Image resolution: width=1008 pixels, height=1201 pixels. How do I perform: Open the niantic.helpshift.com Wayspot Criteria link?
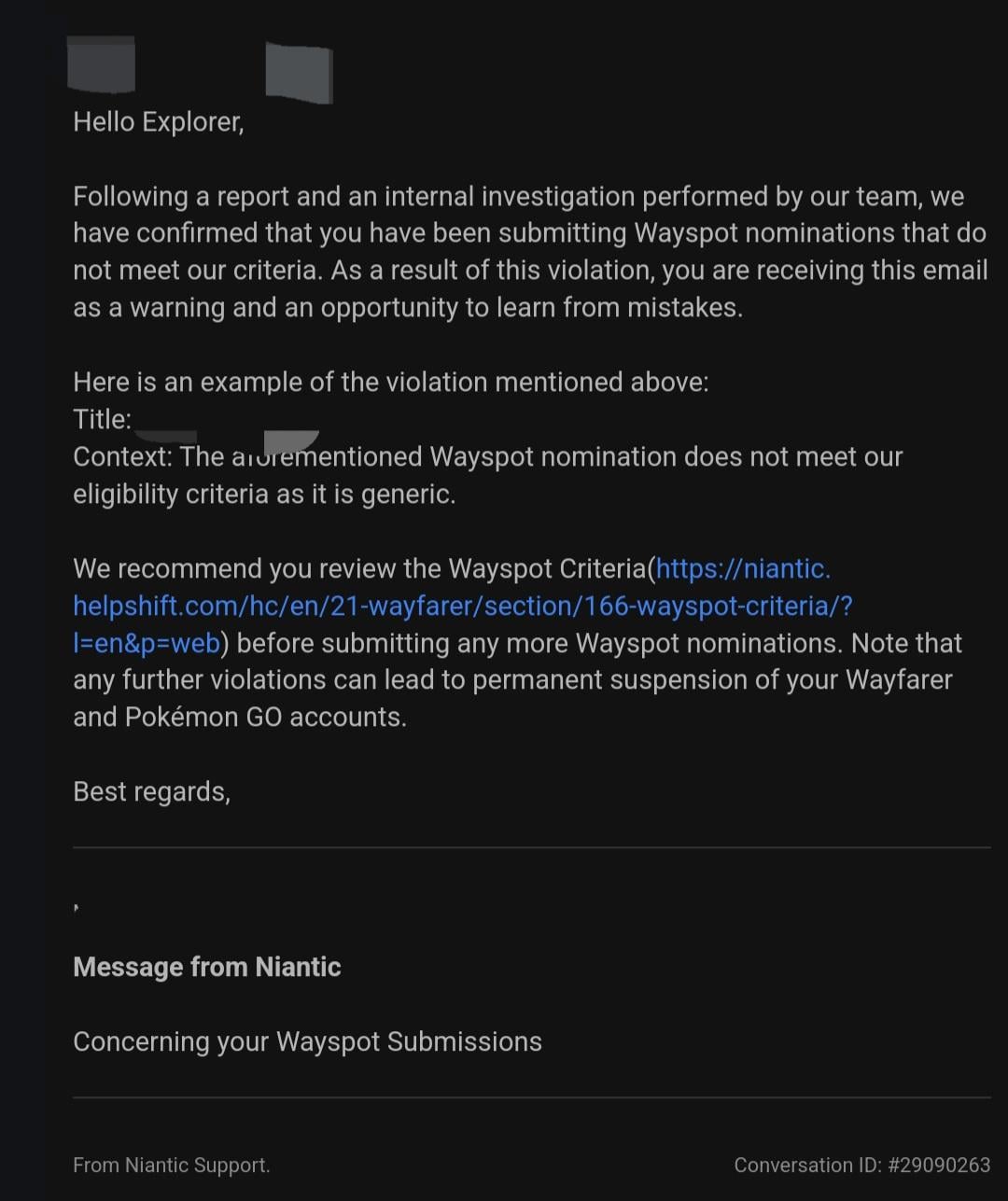[462, 606]
